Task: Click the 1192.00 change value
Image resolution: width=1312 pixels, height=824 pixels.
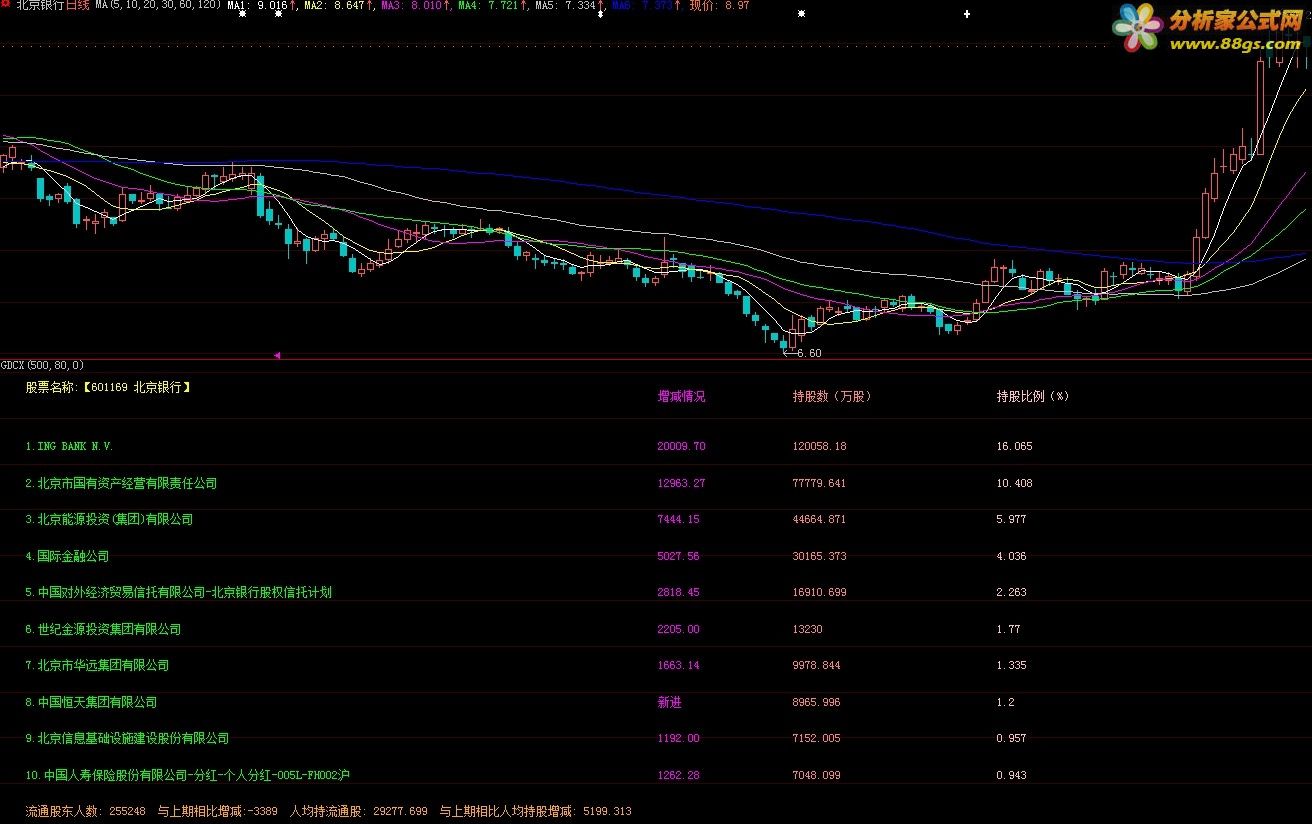Action: 678,738
